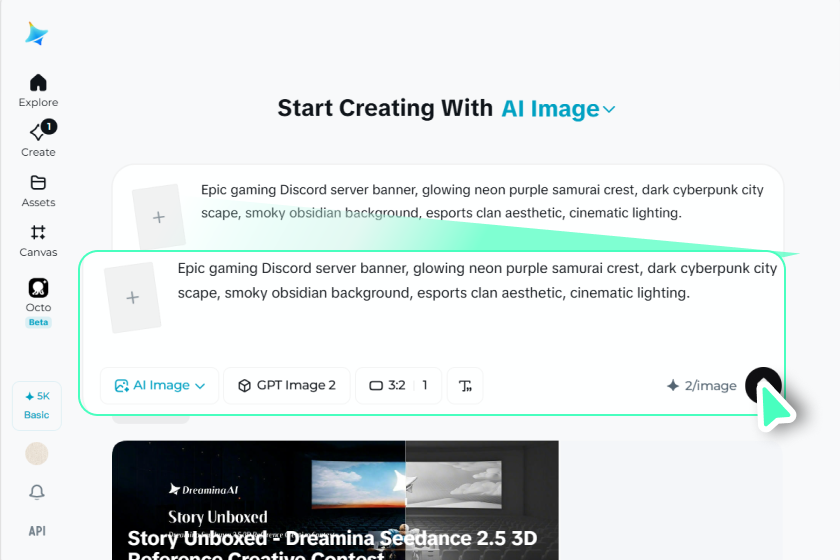This screenshot has height=560, width=840.
Task: Go to Assets folder
Action: (38, 191)
